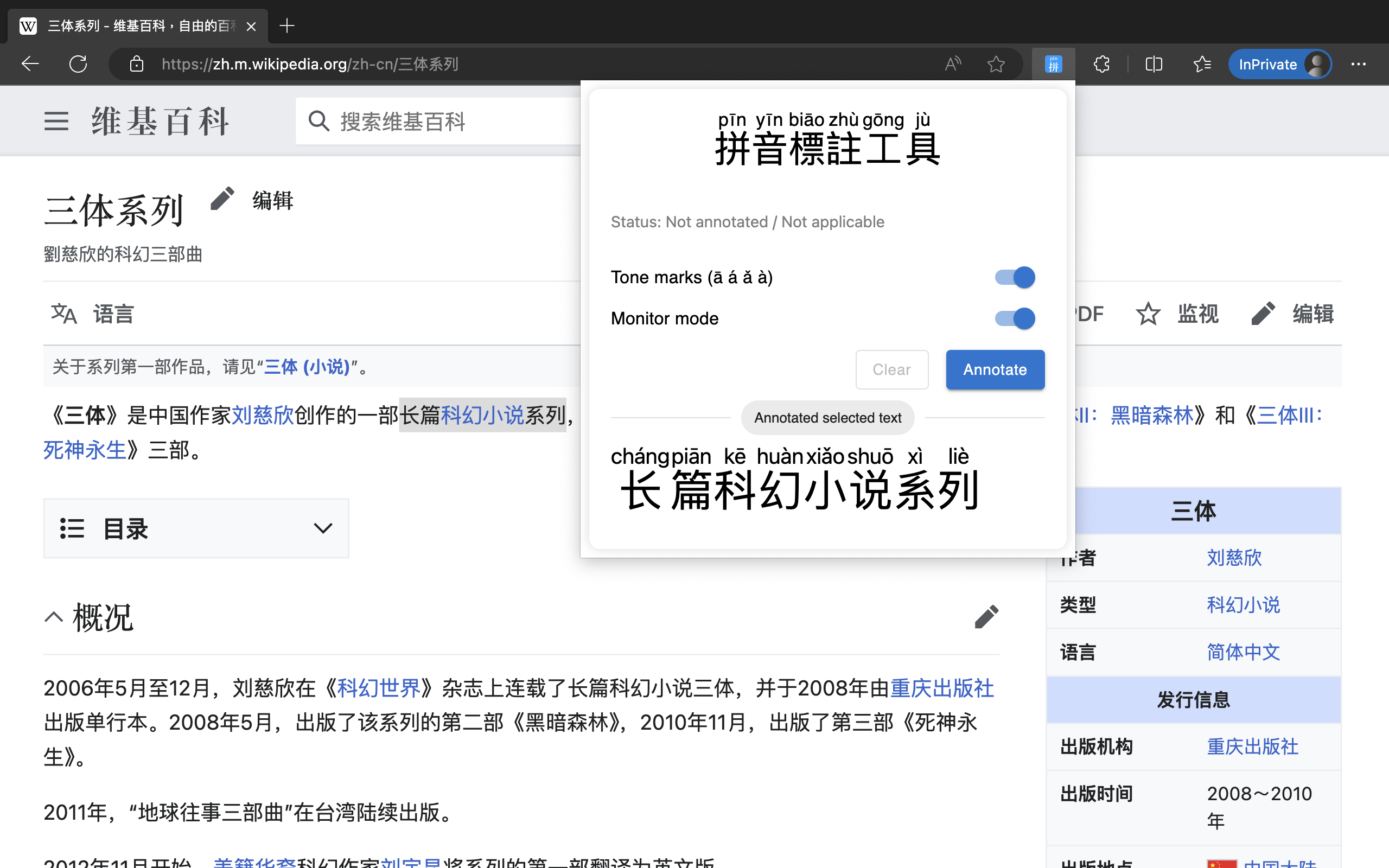
Task: Click the Annotated selected text label
Action: (x=827, y=418)
